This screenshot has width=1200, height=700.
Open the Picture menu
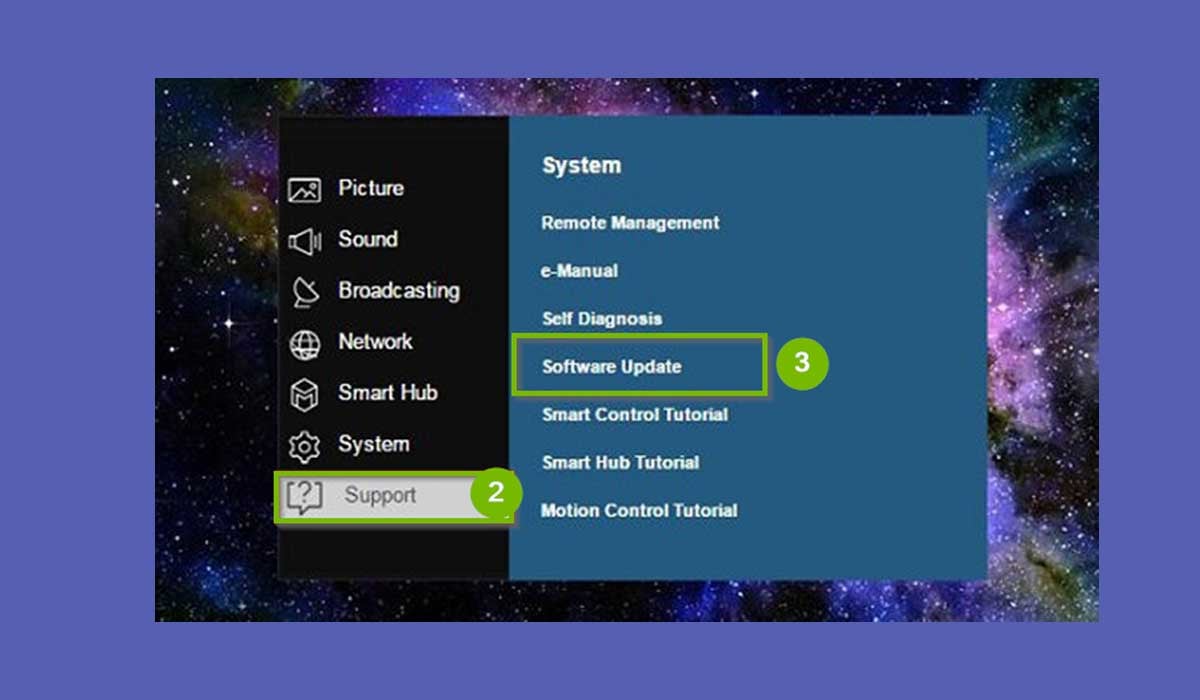(371, 188)
